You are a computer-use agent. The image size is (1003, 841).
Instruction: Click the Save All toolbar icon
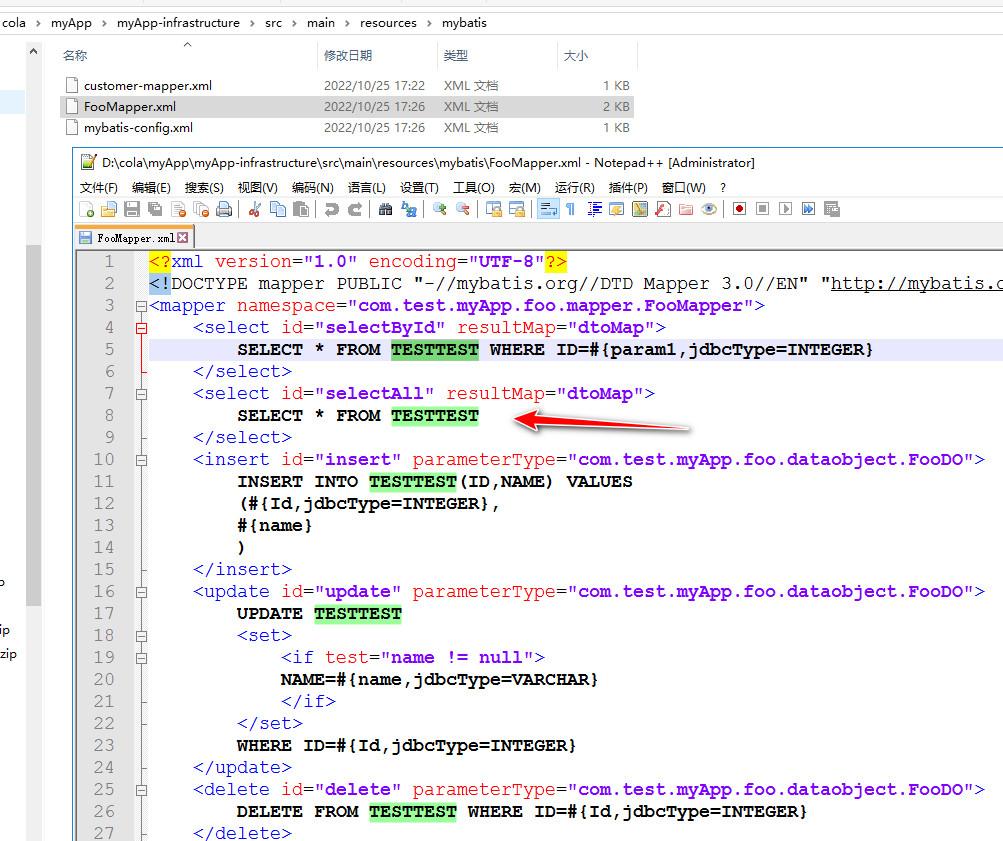[155, 209]
